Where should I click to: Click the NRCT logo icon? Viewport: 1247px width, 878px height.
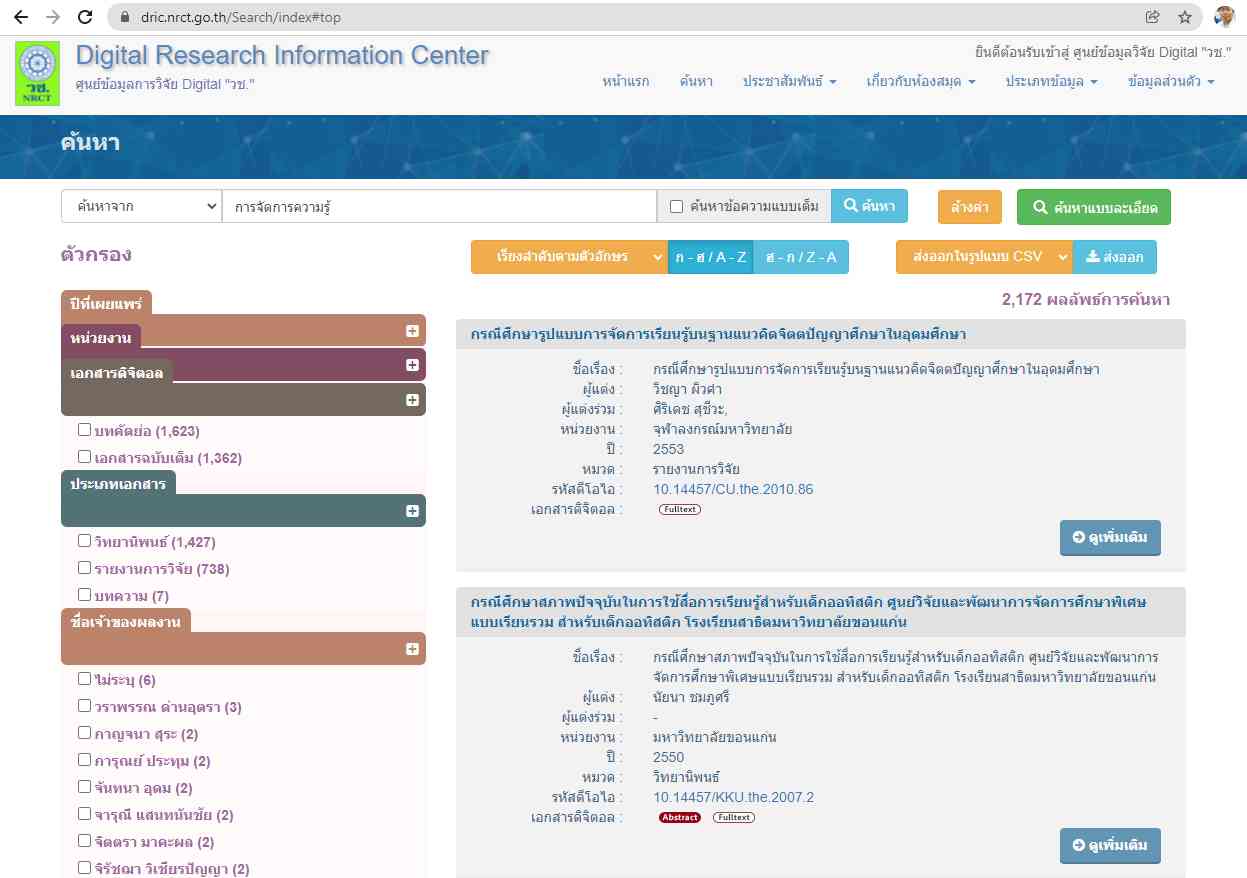tap(38, 73)
